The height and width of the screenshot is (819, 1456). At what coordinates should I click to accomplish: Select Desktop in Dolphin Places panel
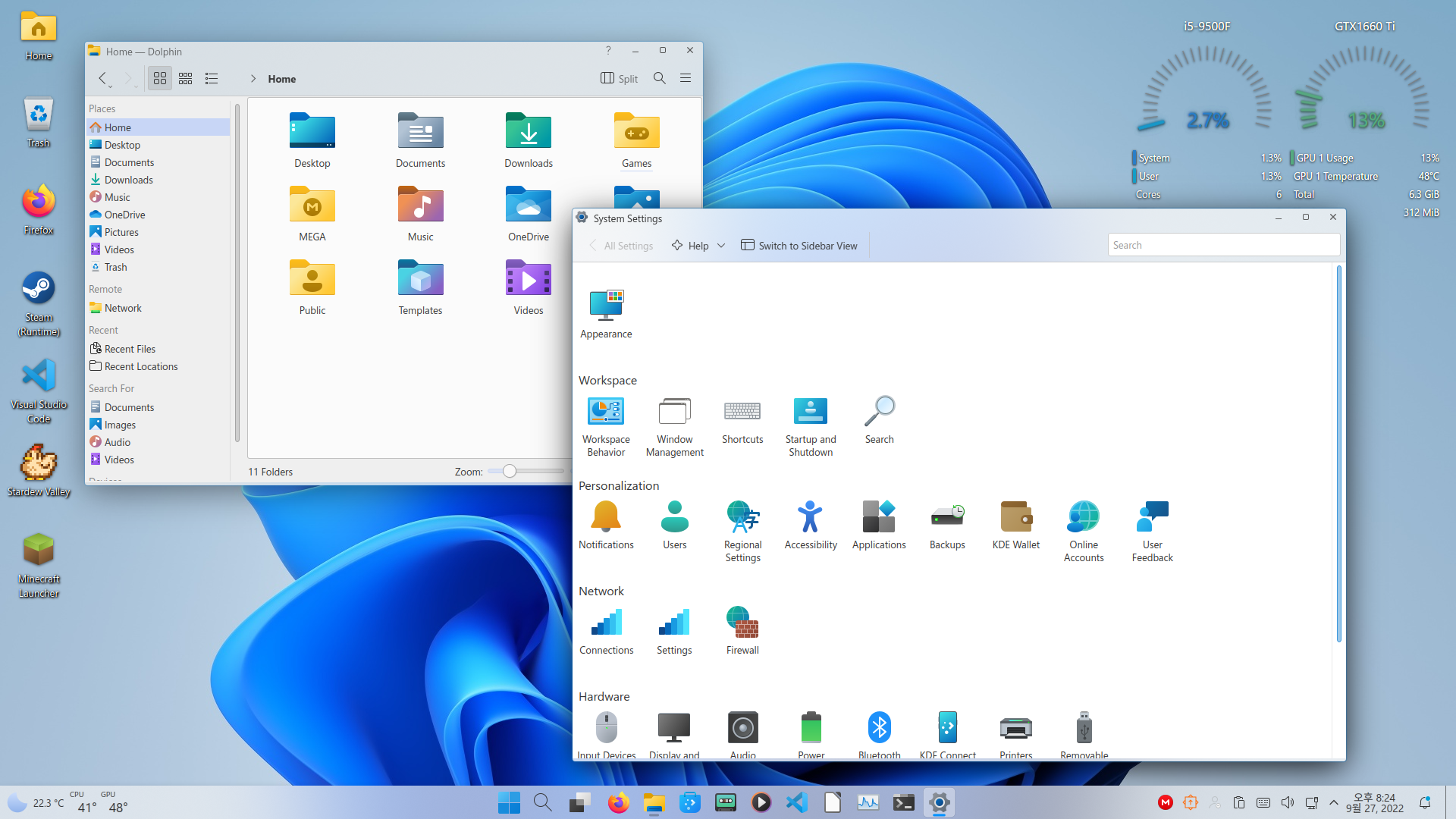click(158, 145)
